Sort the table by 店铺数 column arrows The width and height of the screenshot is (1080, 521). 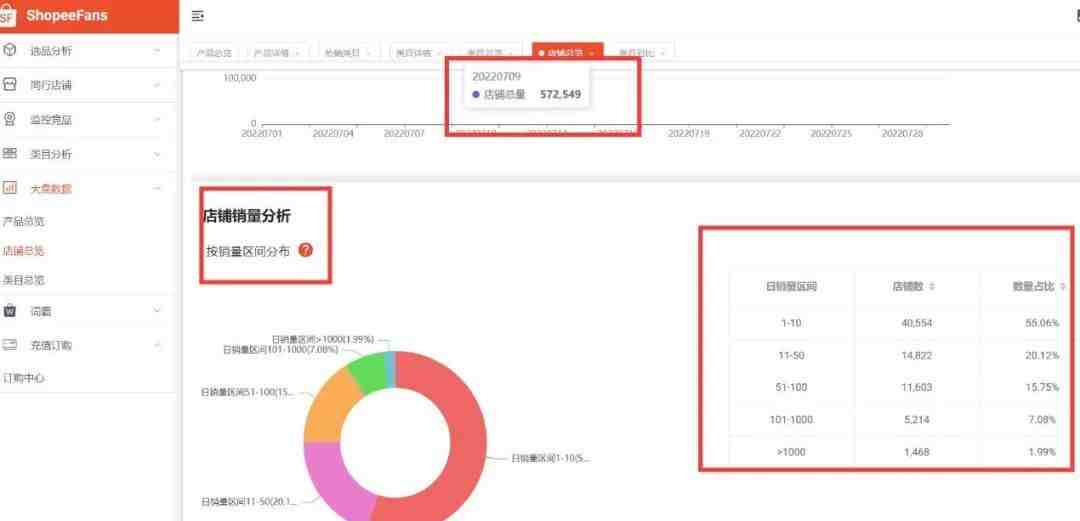[x=932, y=287]
